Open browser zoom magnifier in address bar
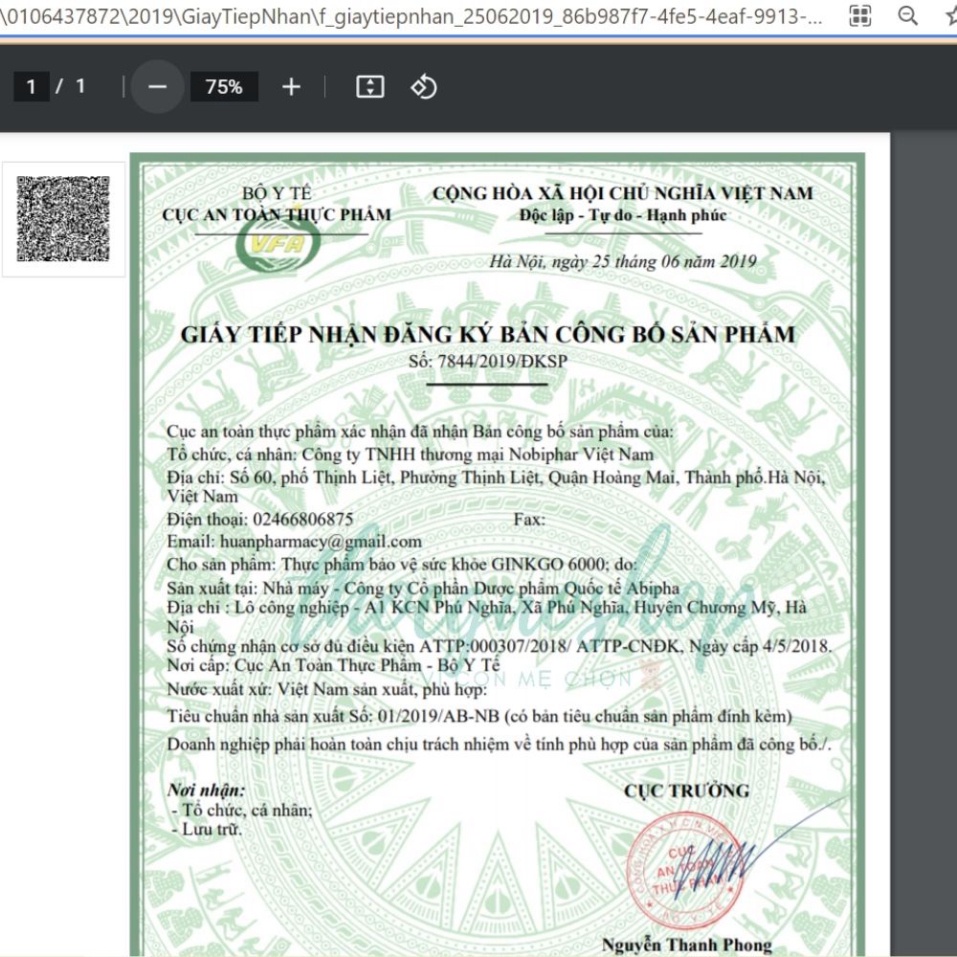This screenshot has height=957, width=957. coord(907,16)
